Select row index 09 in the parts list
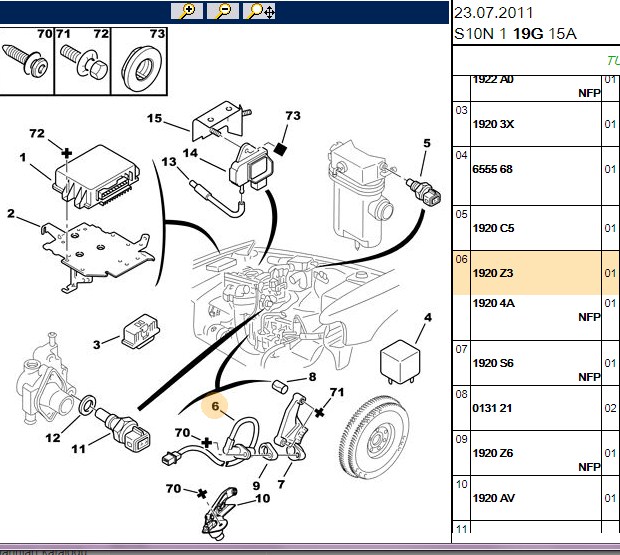The image size is (620, 555). 461,439
